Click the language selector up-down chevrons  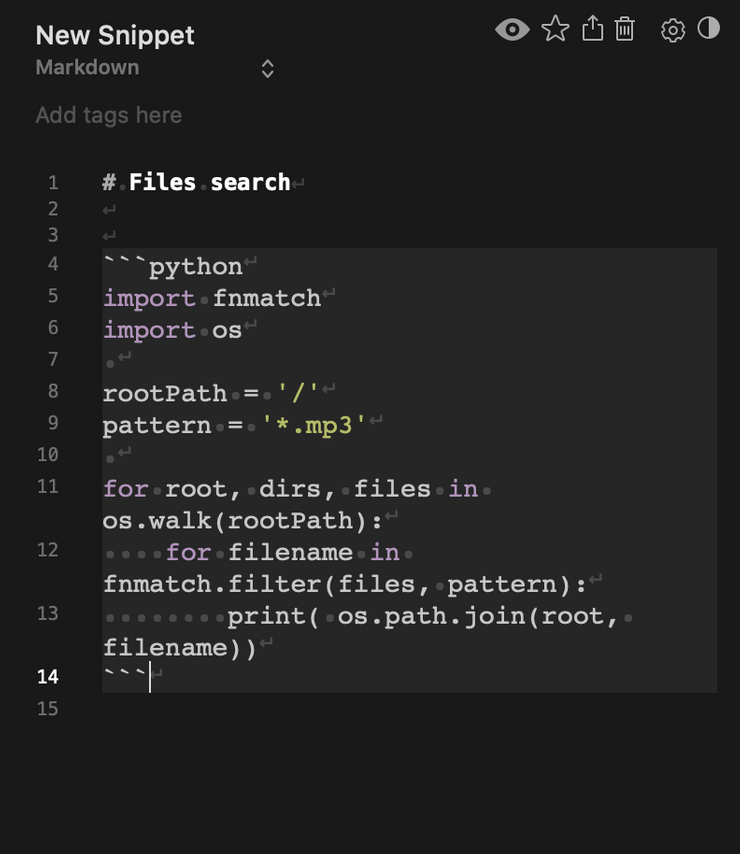coord(267,69)
